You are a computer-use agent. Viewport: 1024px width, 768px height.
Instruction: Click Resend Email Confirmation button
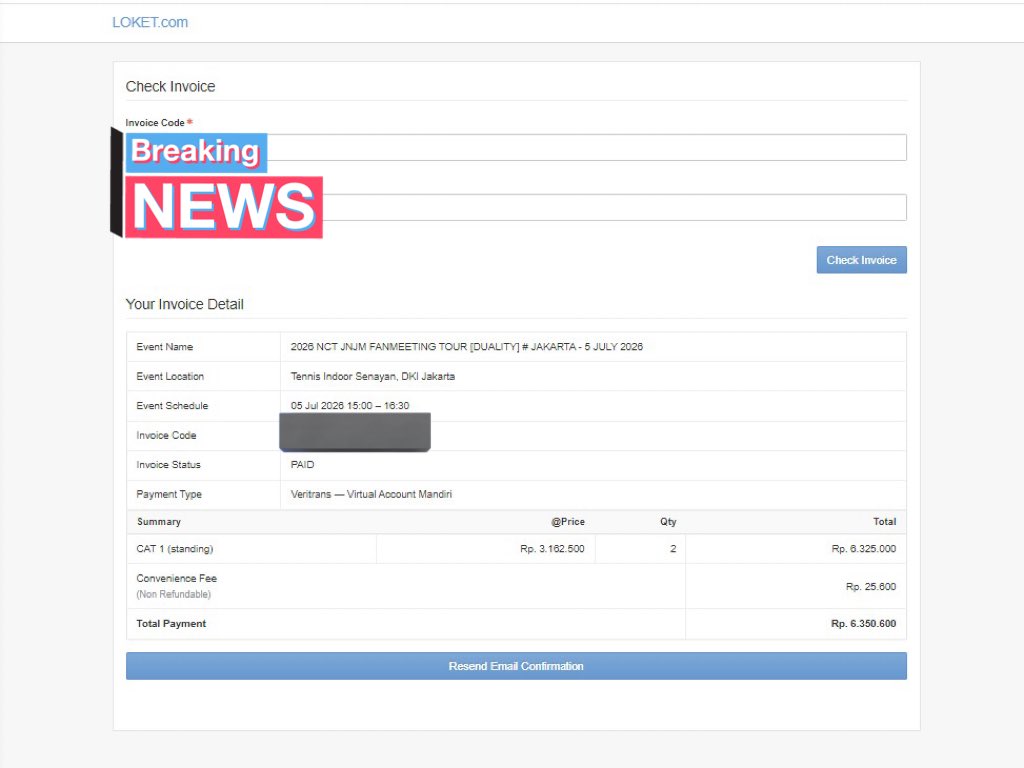coord(516,666)
